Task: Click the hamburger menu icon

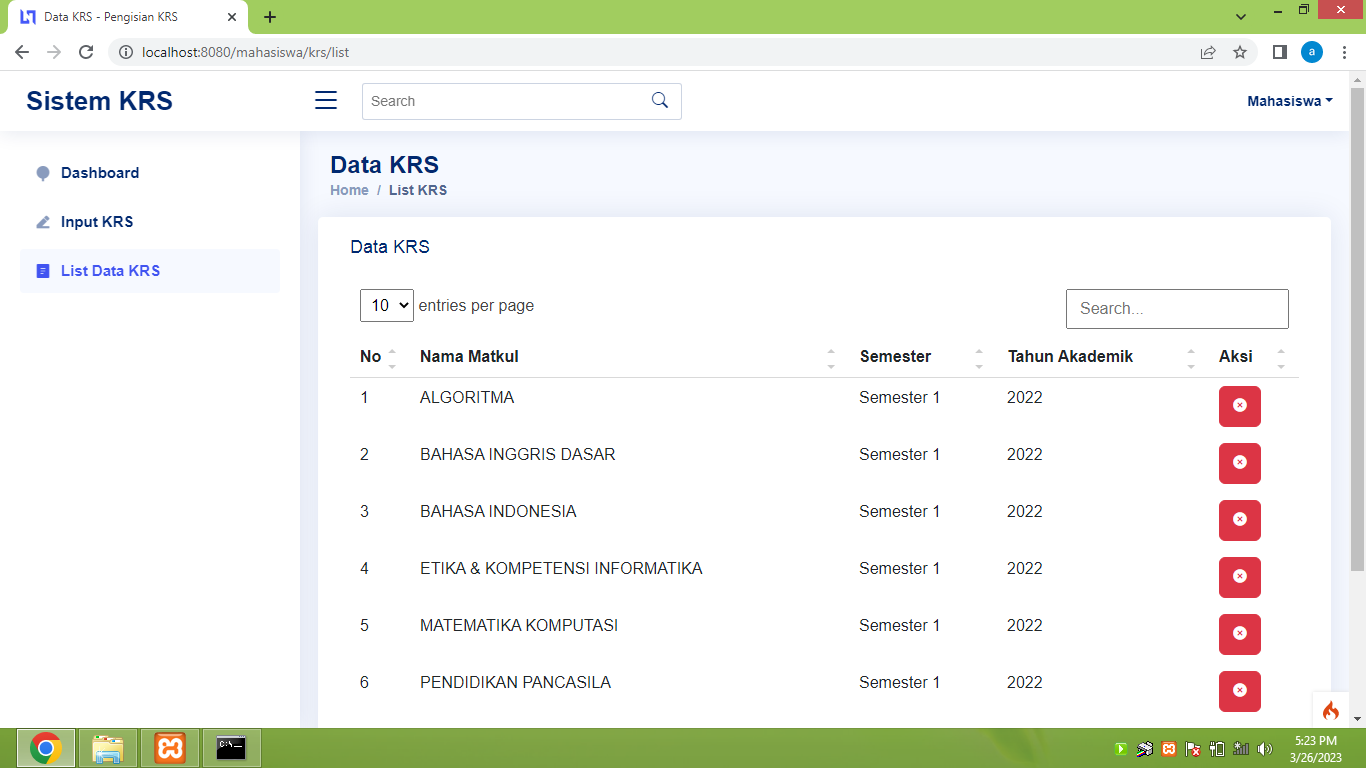Action: coord(325,100)
